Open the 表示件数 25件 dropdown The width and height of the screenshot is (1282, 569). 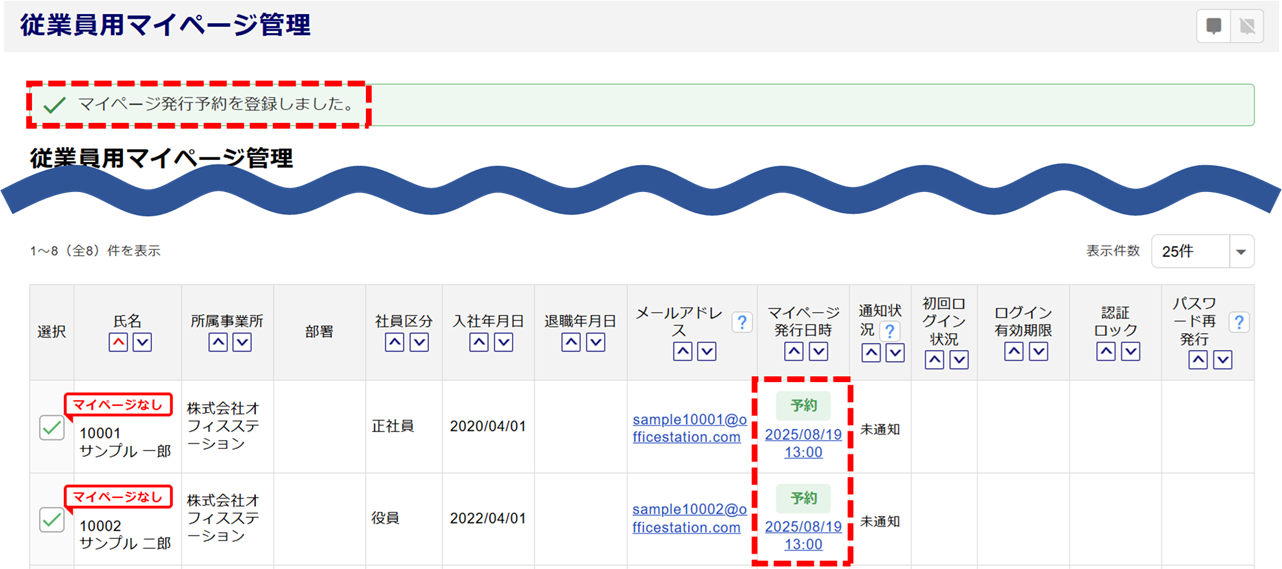point(1202,251)
